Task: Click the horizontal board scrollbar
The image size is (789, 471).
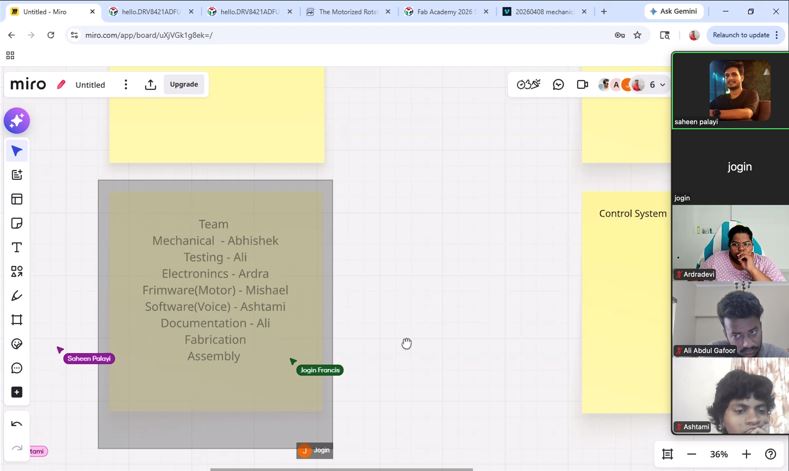Action: click(x=341, y=469)
